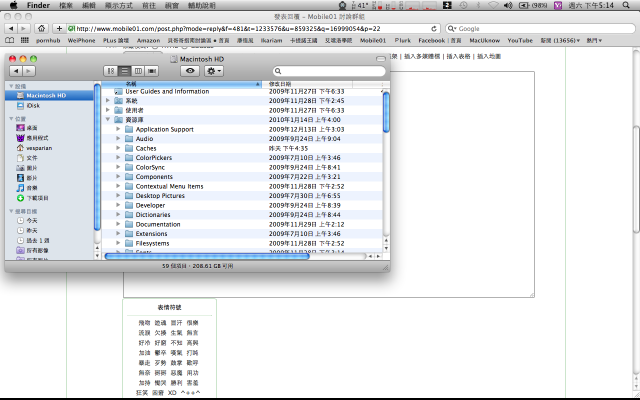Sort by the 名稱 name column header
This screenshot has width=640, height=400.
(x=181, y=84)
